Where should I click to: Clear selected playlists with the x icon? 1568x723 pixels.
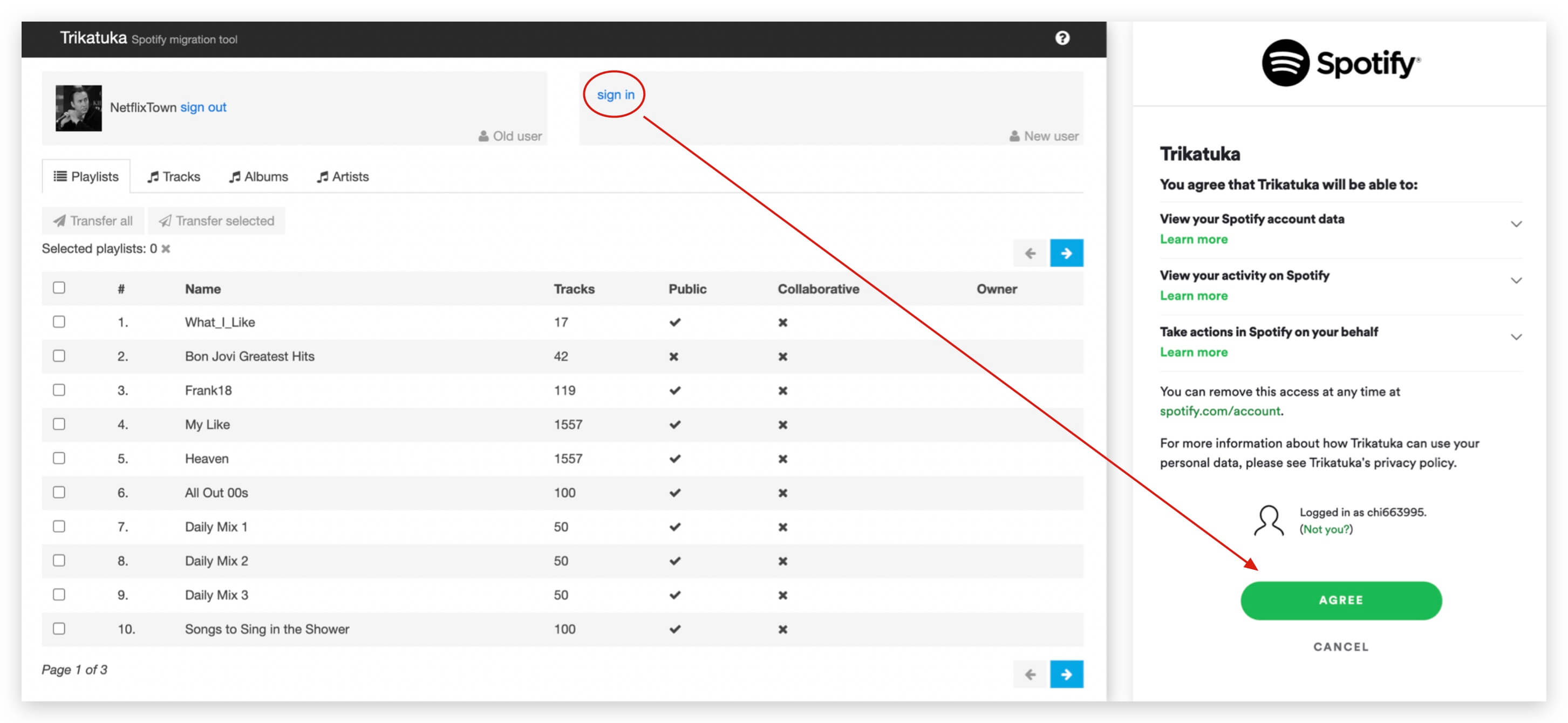point(166,248)
